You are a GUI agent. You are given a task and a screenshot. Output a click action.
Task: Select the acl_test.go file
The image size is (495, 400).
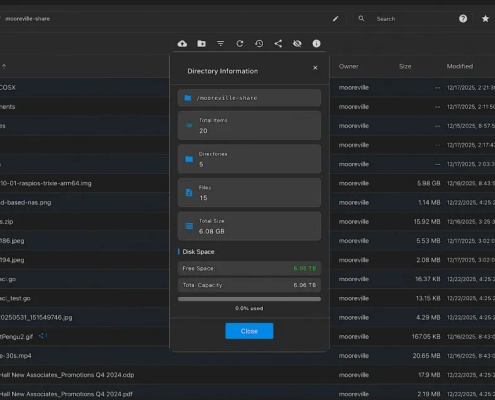(15, 298)
